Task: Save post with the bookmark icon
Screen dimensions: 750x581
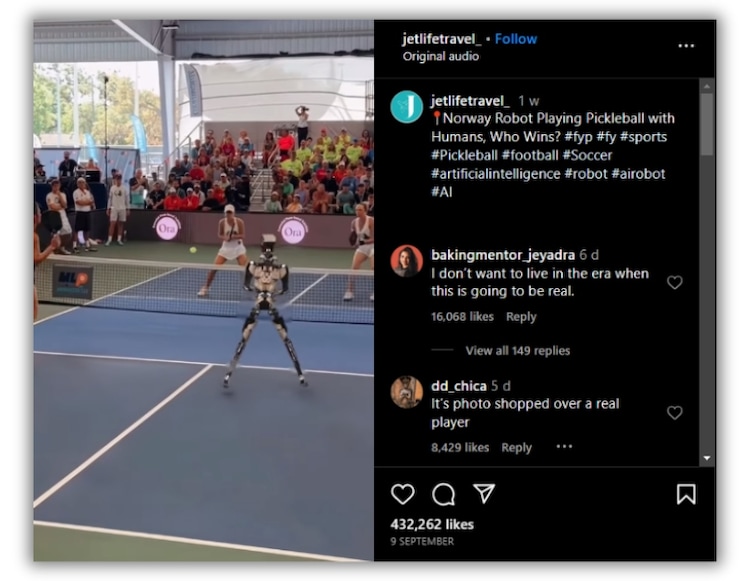Action: (x=686, y=494)
